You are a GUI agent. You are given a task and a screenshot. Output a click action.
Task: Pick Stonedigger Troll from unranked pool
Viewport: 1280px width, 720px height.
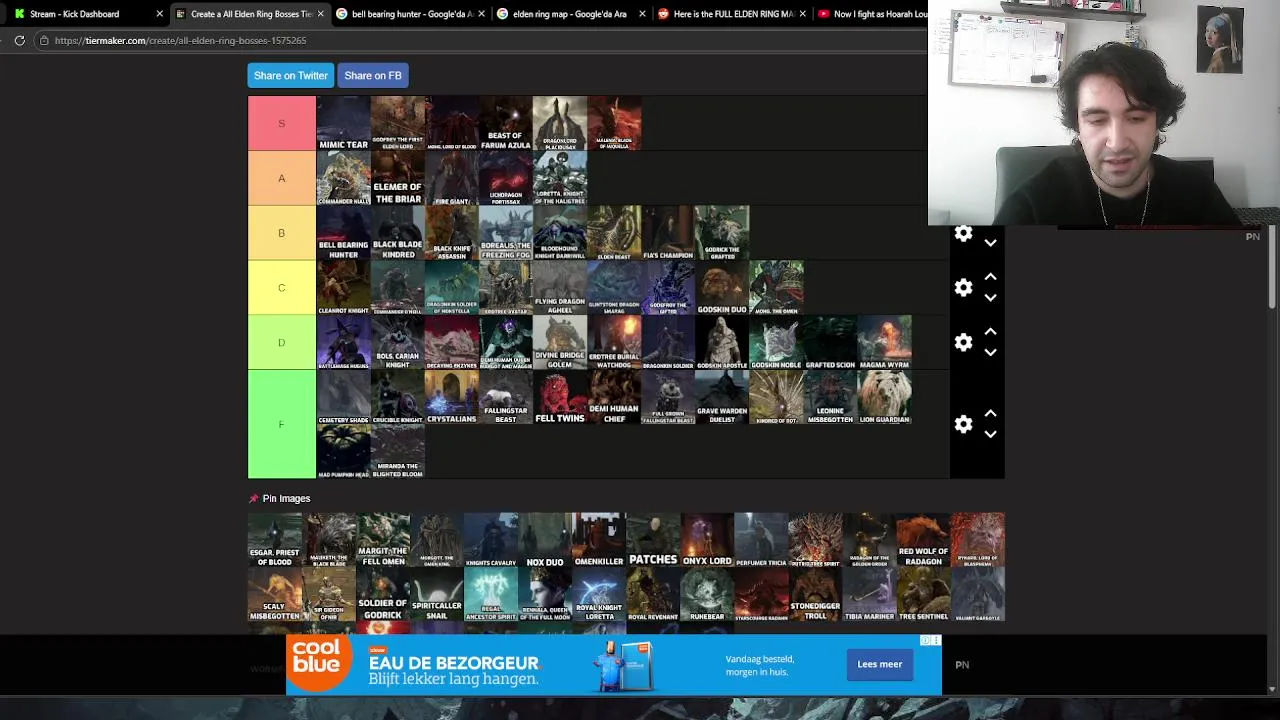(x=815, y=595)
